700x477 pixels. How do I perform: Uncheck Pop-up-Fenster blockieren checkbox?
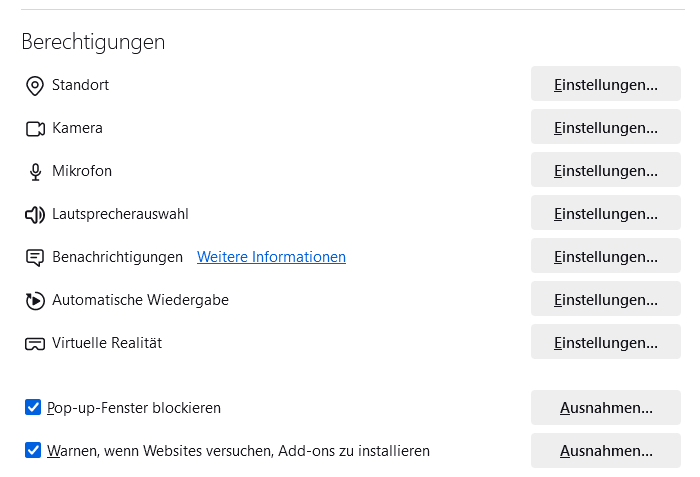click(x=33, y=407)
